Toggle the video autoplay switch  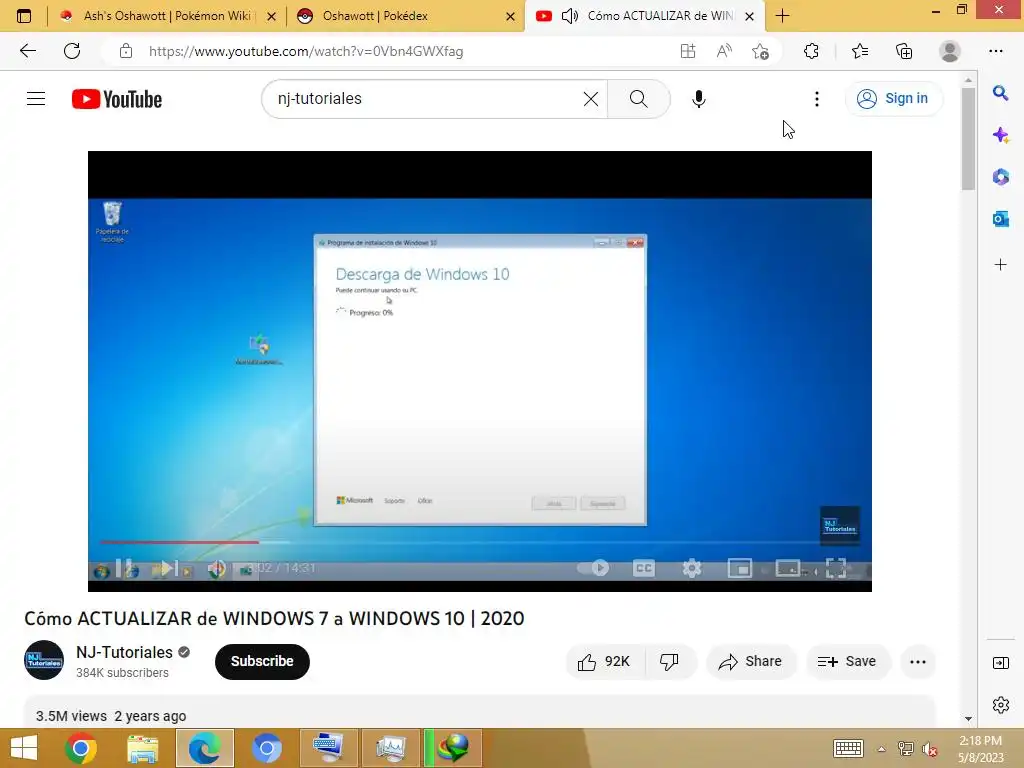593,568
